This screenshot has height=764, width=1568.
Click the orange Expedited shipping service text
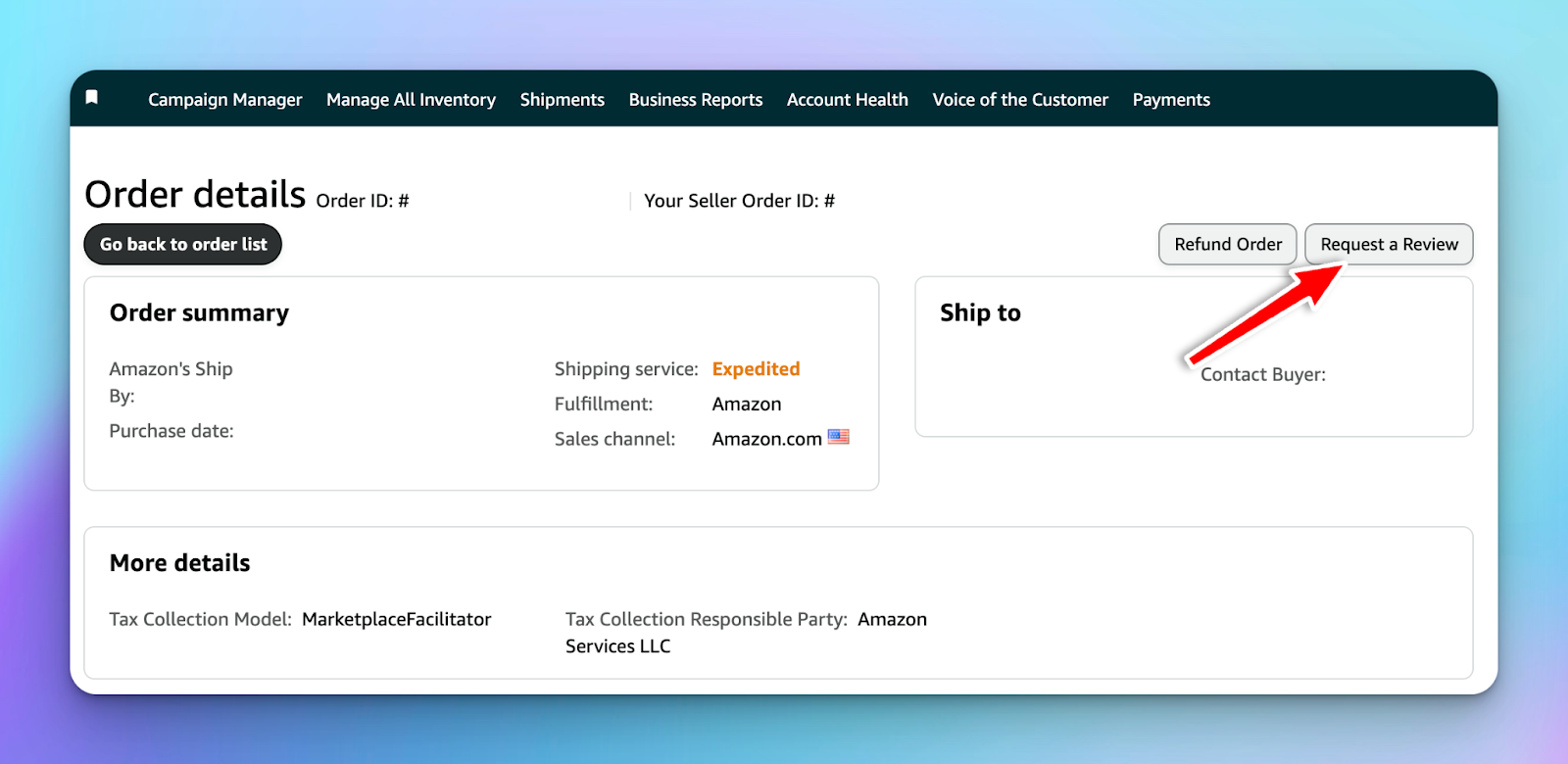click(756, 369)
